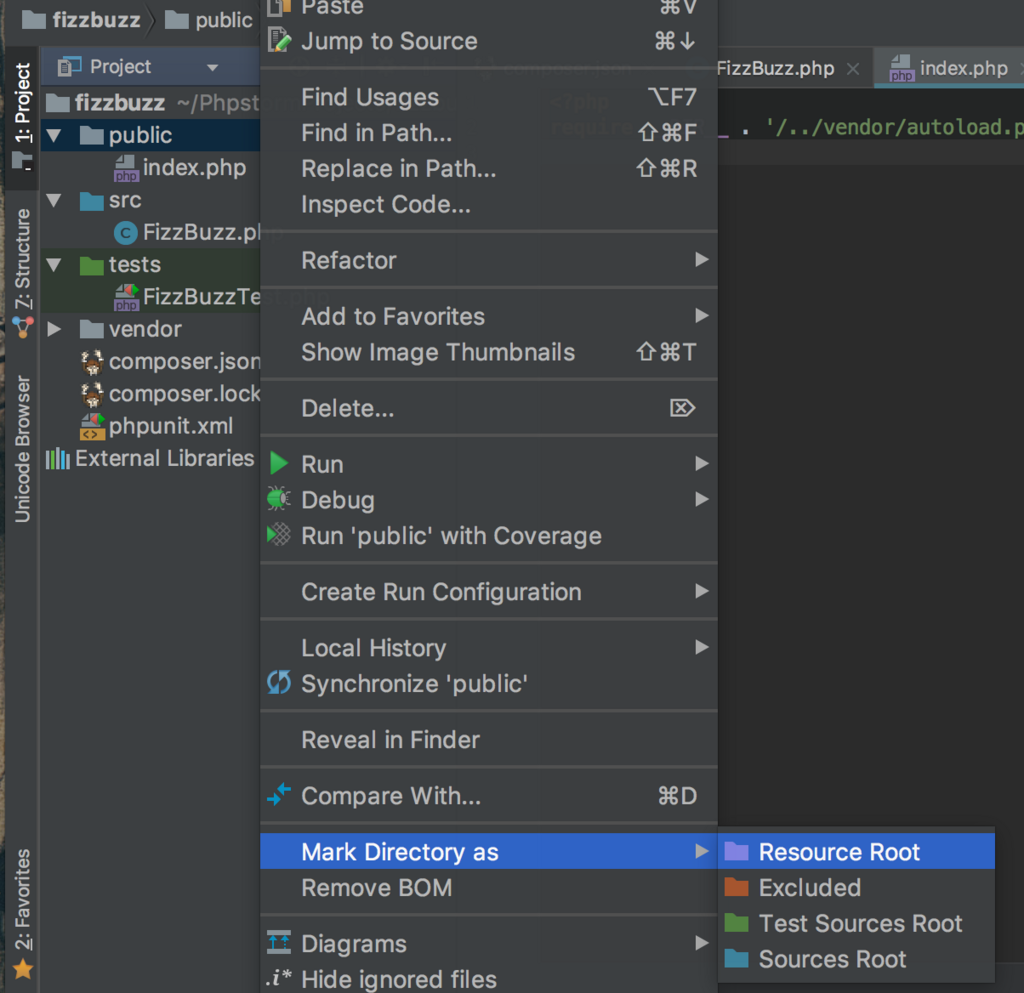Select the vendor folder in tree
Image resolution: width=1024 pixels, height=993 pixels.
(x=150, y=329)
